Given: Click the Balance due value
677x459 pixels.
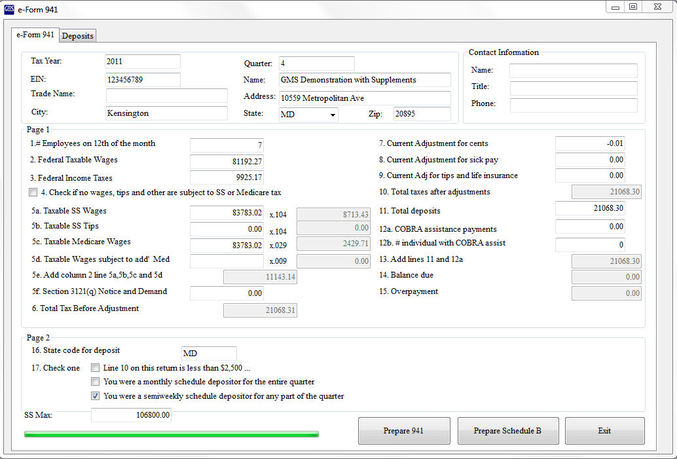Looking at the screenshot, I should (x=607, y=277).
